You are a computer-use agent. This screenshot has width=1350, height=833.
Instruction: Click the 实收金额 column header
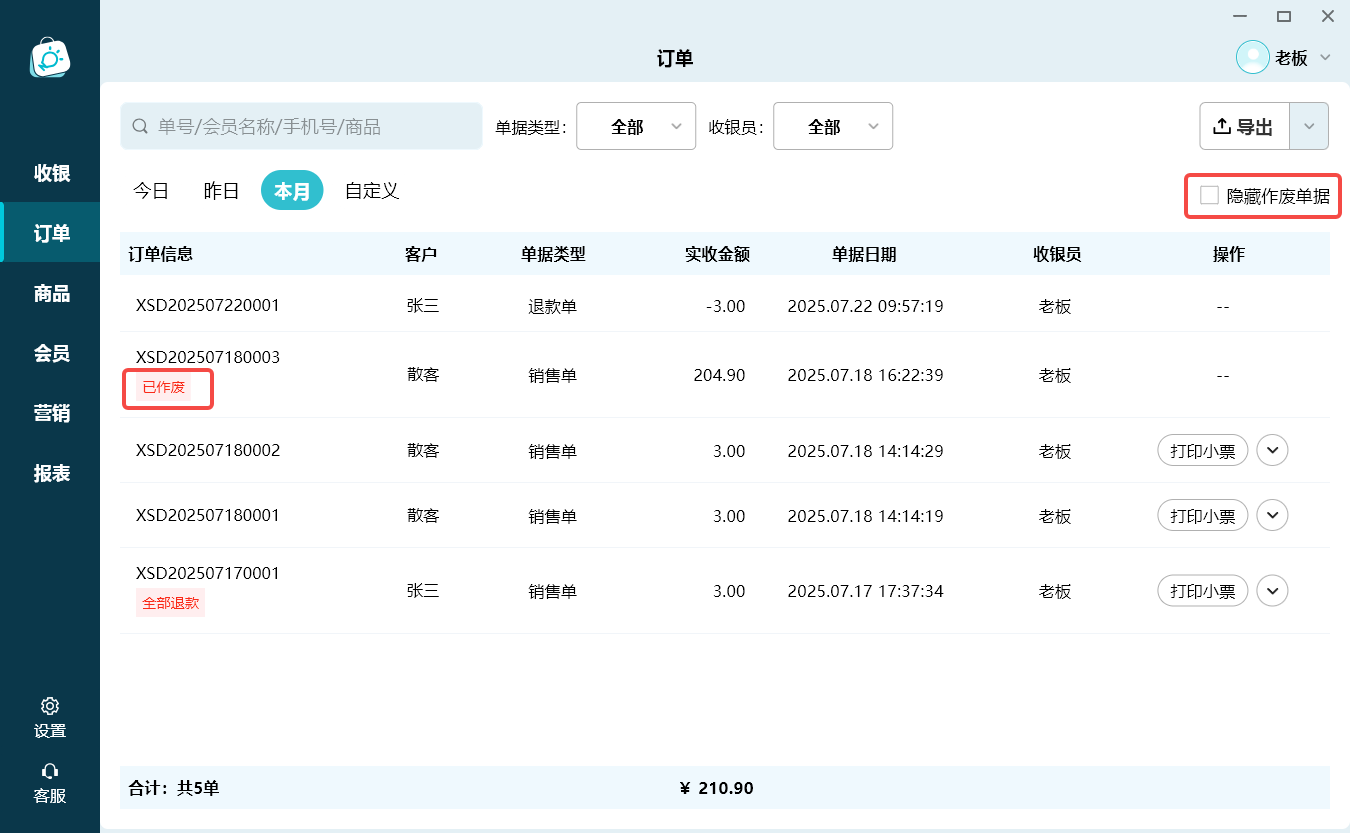(x=717, y=254)
